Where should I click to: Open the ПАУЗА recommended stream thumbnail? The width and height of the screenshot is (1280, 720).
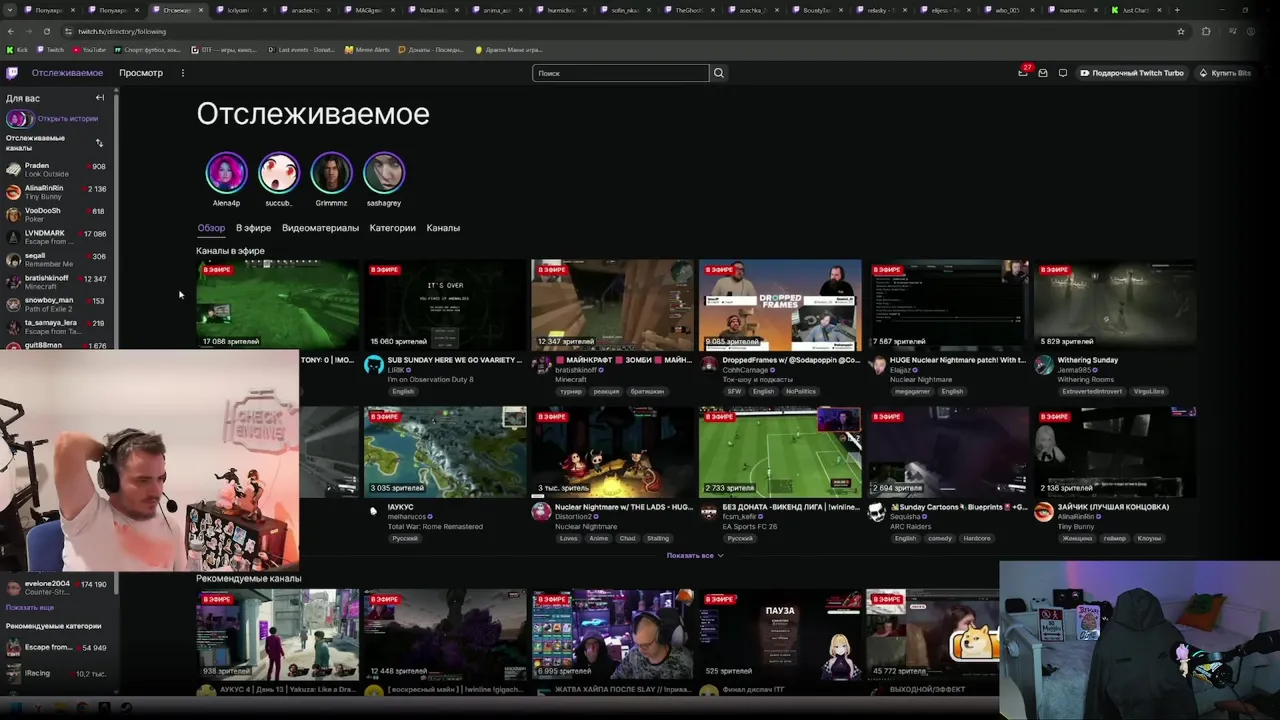(780, 634)
